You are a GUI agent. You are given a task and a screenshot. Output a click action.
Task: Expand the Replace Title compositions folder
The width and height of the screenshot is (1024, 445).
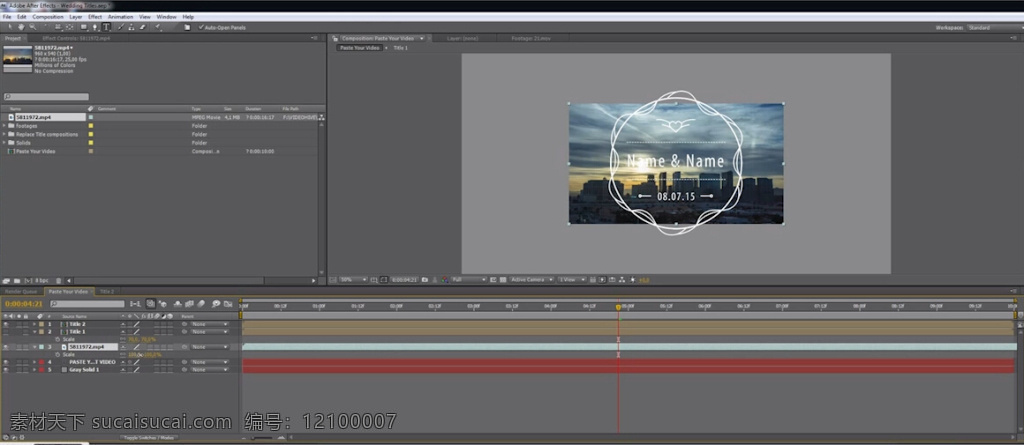[x=5, y=134]
